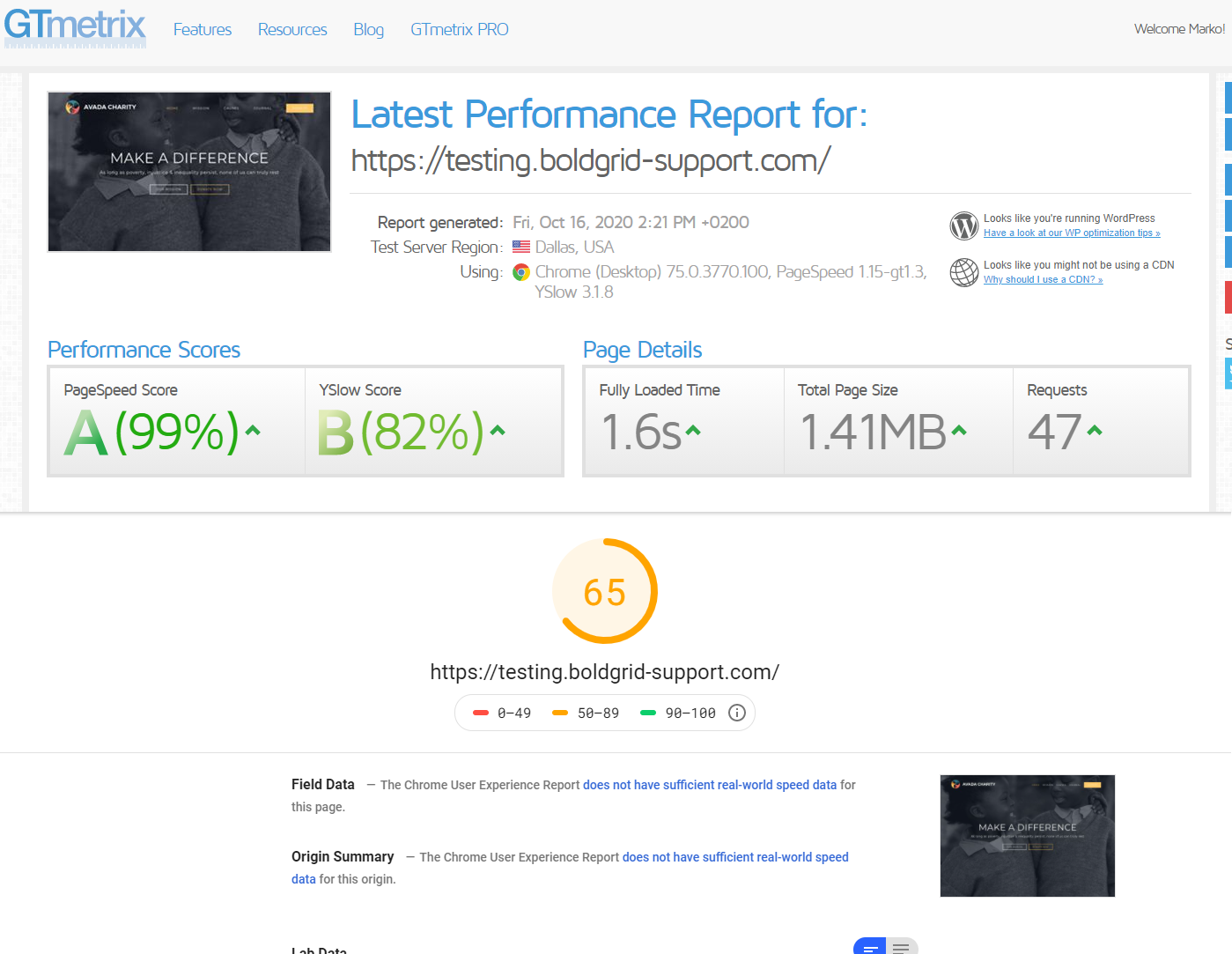1232x954 pixels.
Task: Click the Page Details heading
Action: (643, 350)
